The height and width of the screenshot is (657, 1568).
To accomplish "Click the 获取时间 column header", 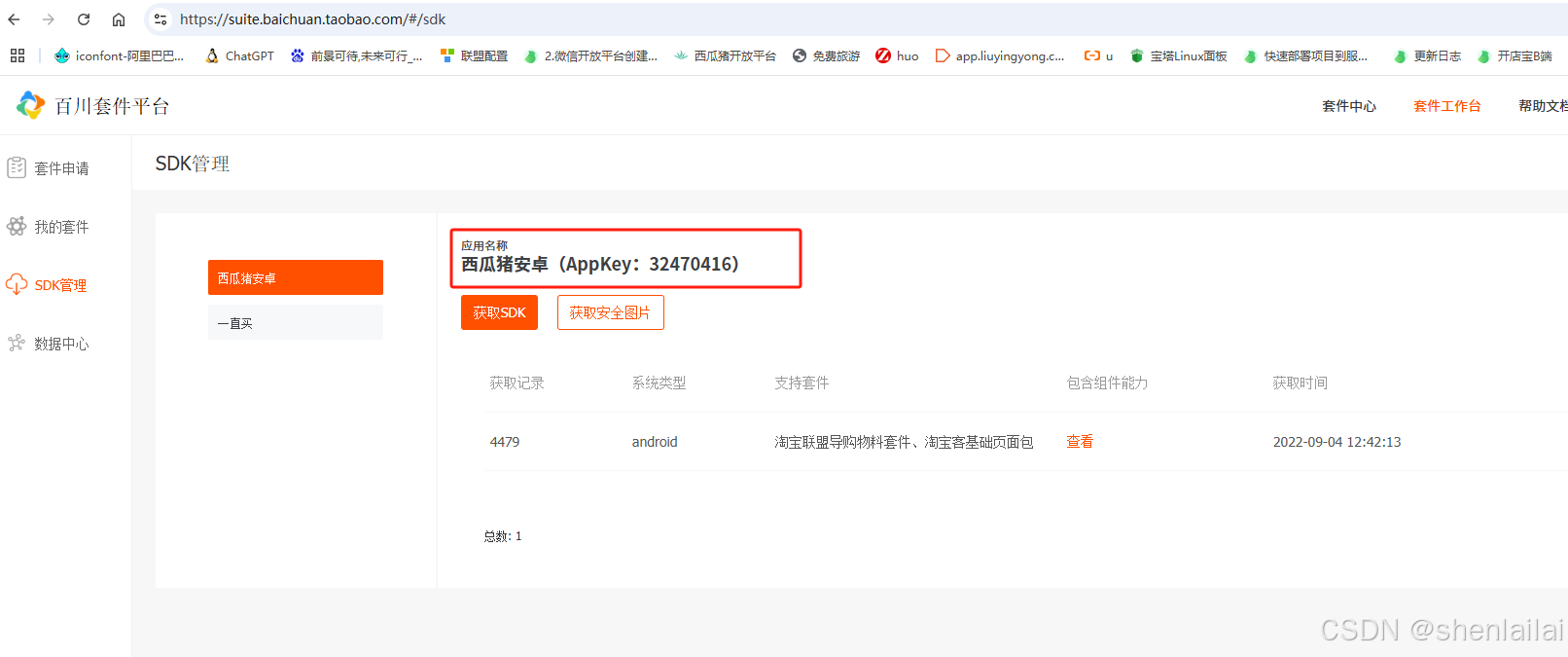I will 1300,383.
